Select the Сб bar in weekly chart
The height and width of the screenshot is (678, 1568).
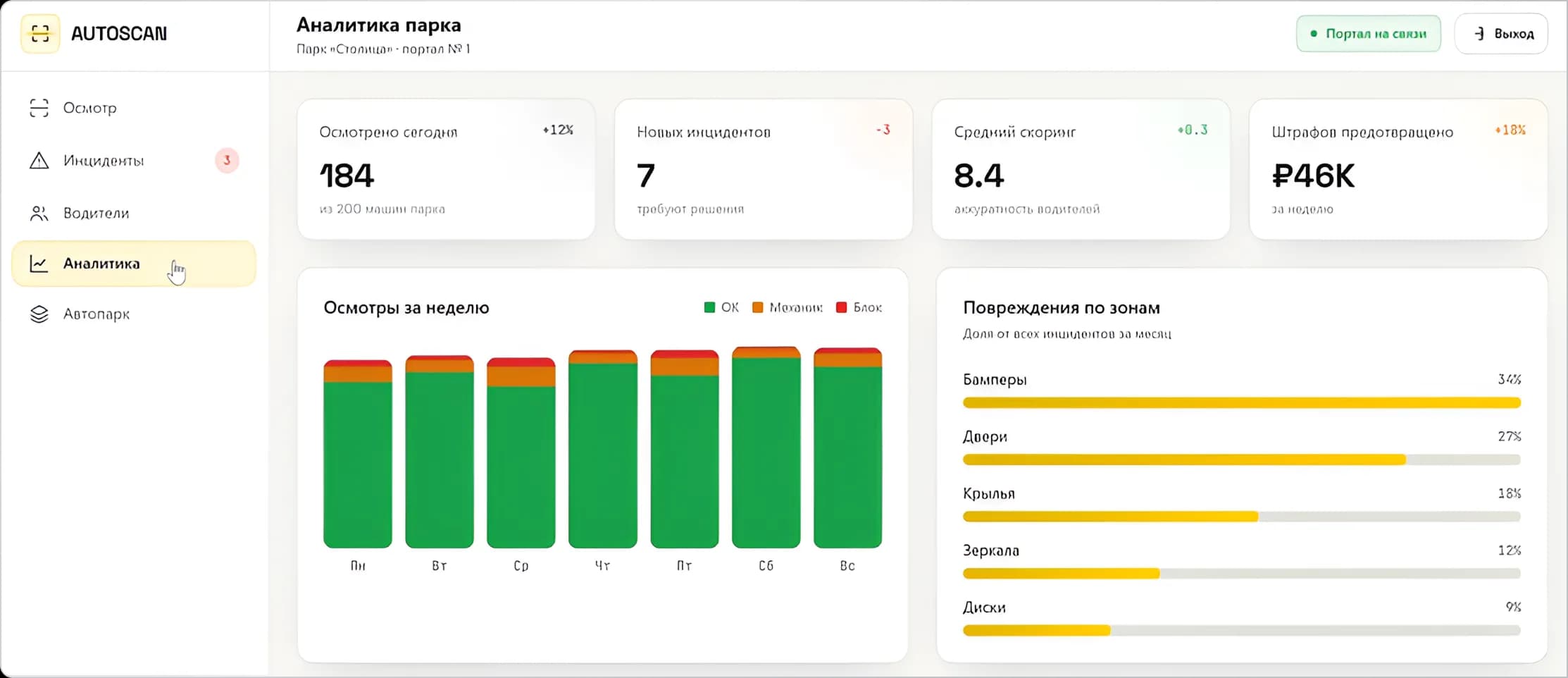766,448
